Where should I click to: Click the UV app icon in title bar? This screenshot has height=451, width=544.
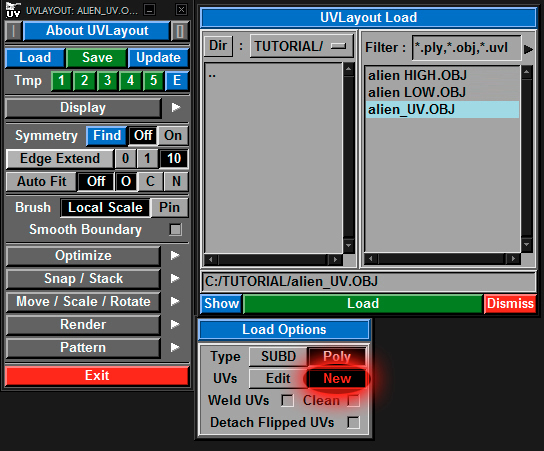point(12,10)
